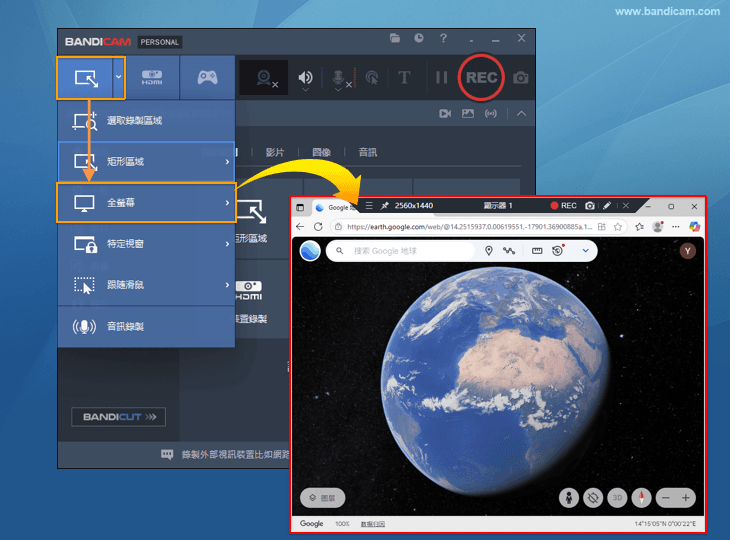
Task: Click the pause recording button
Action: point(441,78)
